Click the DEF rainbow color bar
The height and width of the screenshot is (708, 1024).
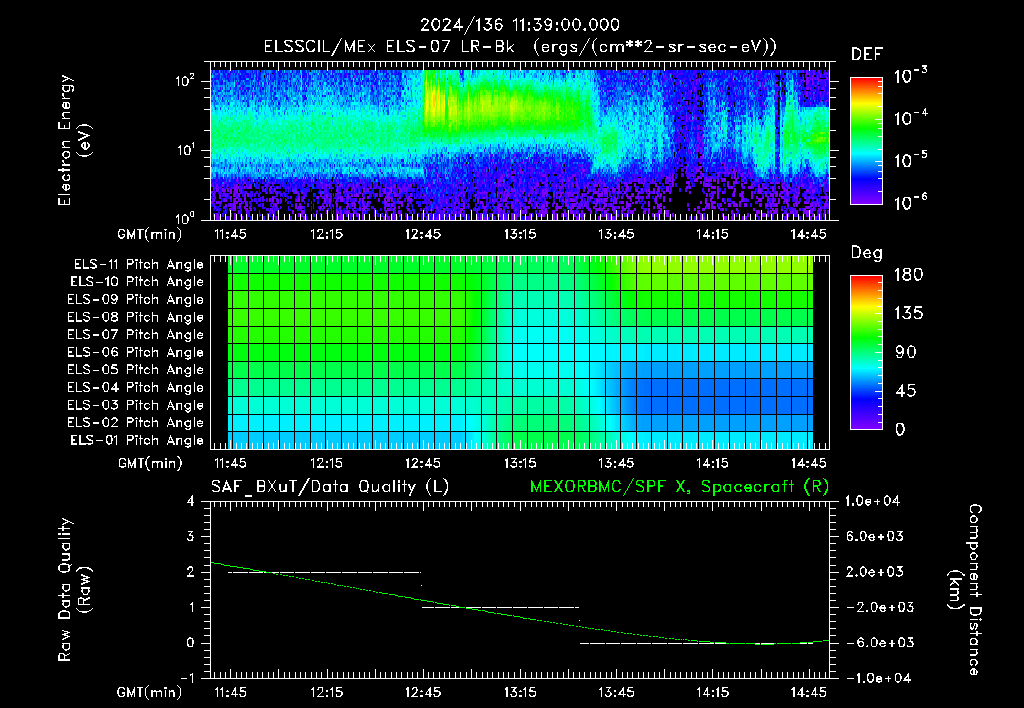(x=866, y=140)
